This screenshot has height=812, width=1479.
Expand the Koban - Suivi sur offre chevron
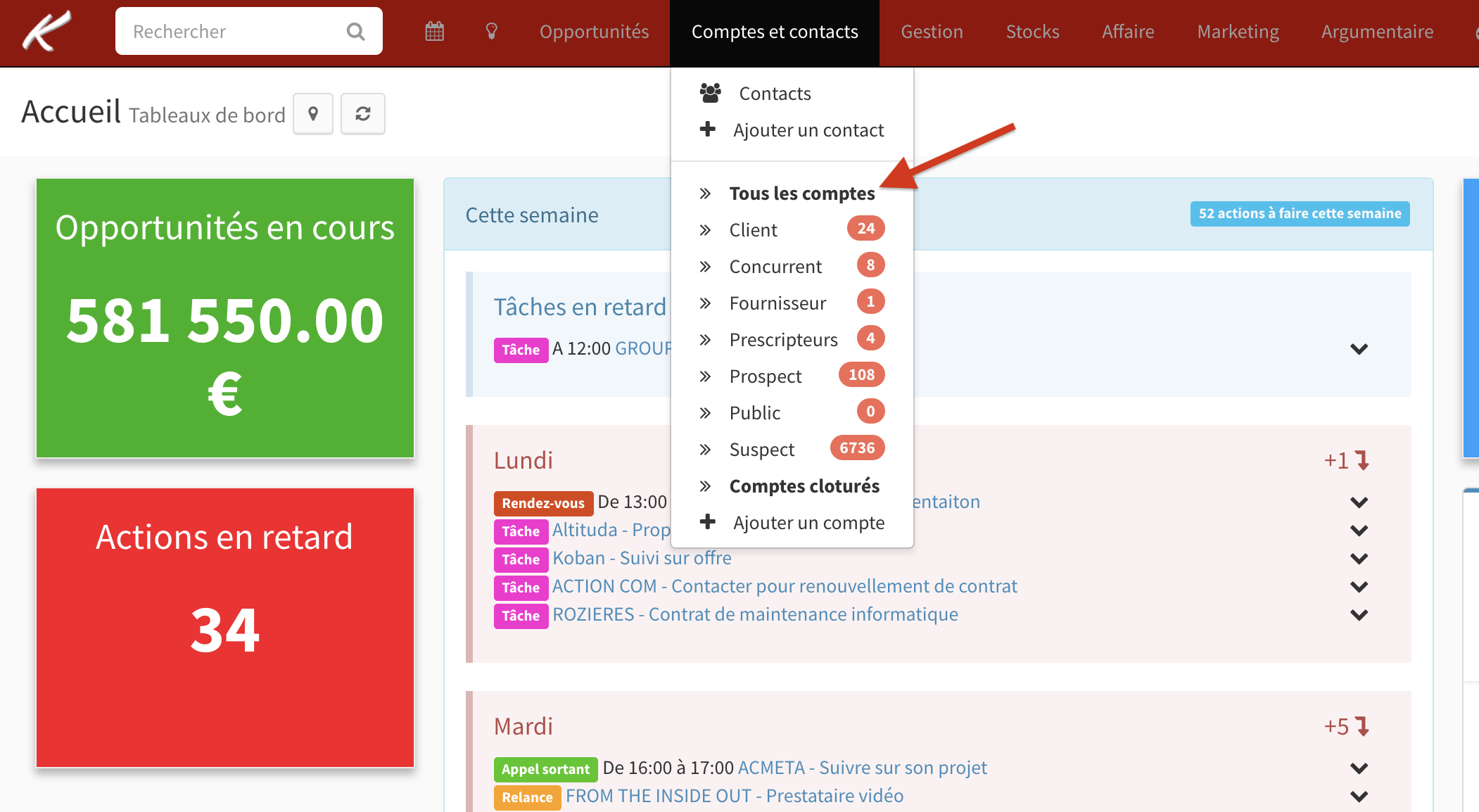1359,559
